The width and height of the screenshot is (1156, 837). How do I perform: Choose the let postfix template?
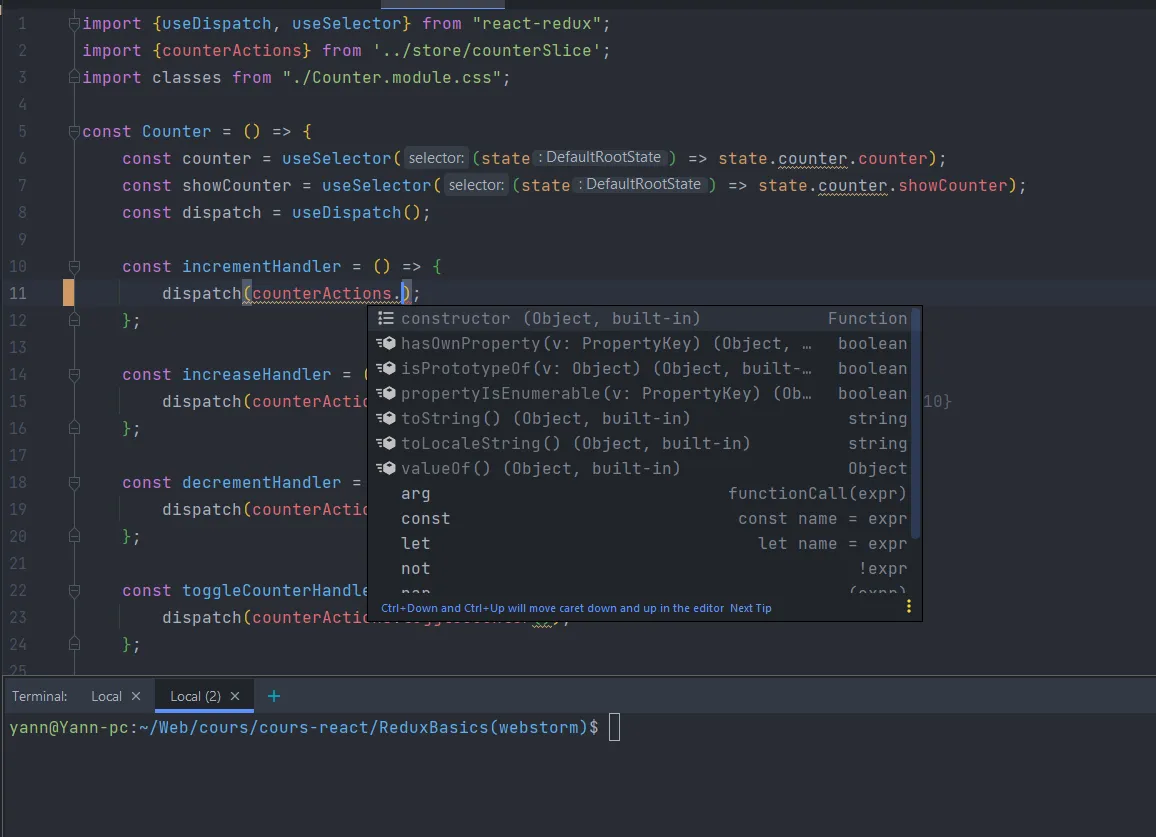640,544
